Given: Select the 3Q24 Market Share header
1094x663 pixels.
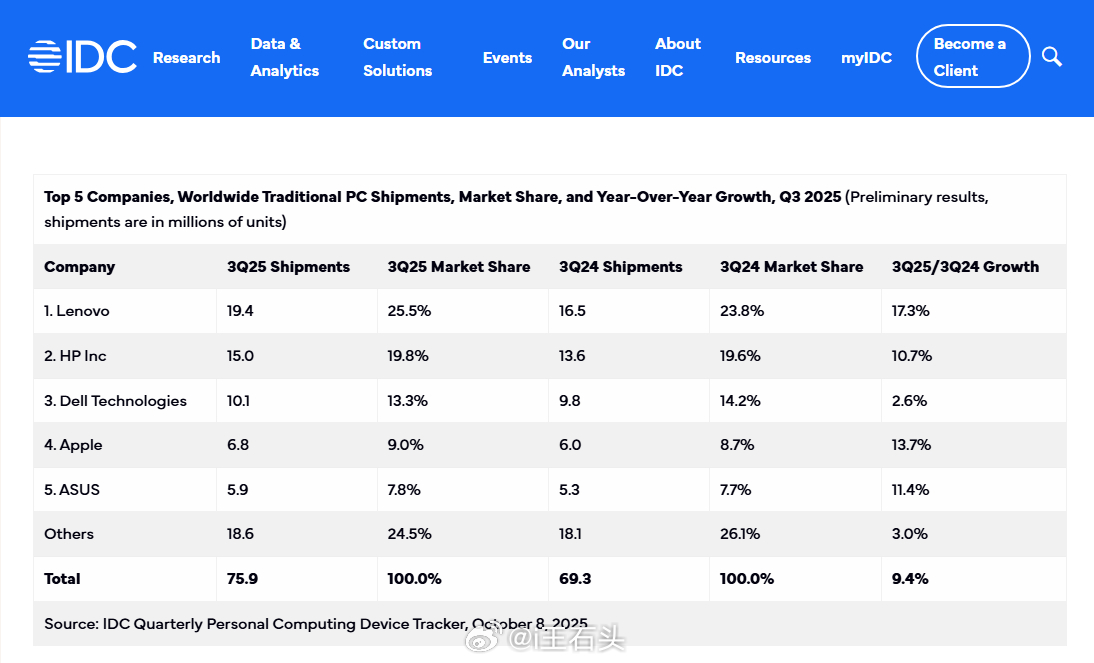Looking at the screenshot, I should [x=791, y=267].
